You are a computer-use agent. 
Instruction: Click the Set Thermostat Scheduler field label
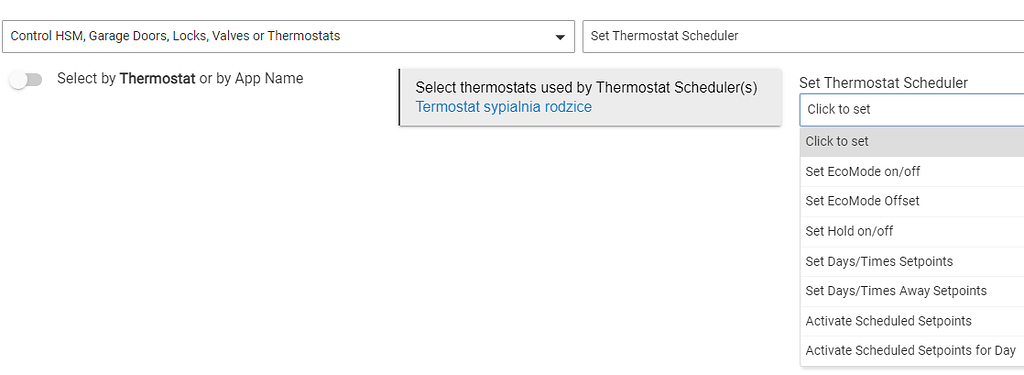tap(884, 83)
